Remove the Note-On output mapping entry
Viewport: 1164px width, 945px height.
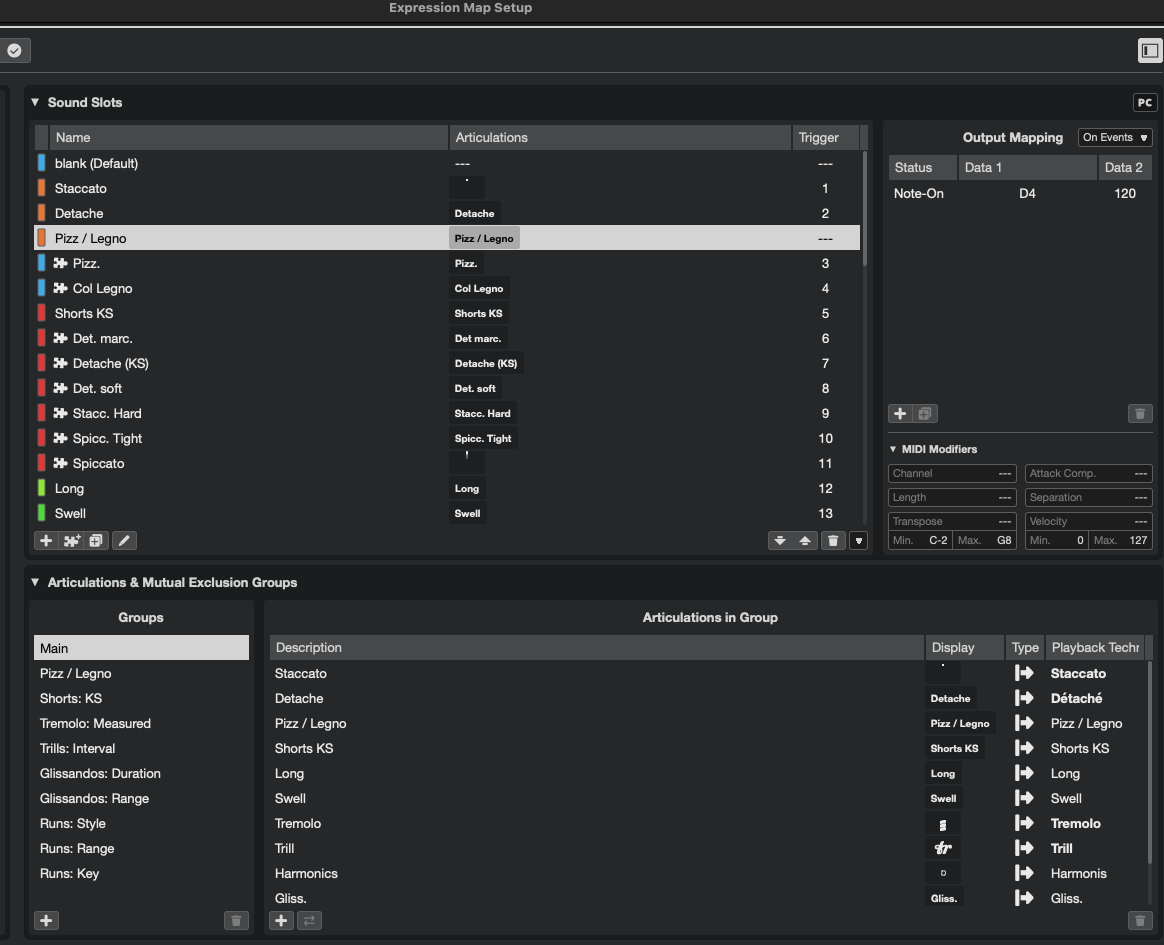(x=1140, y=413)
